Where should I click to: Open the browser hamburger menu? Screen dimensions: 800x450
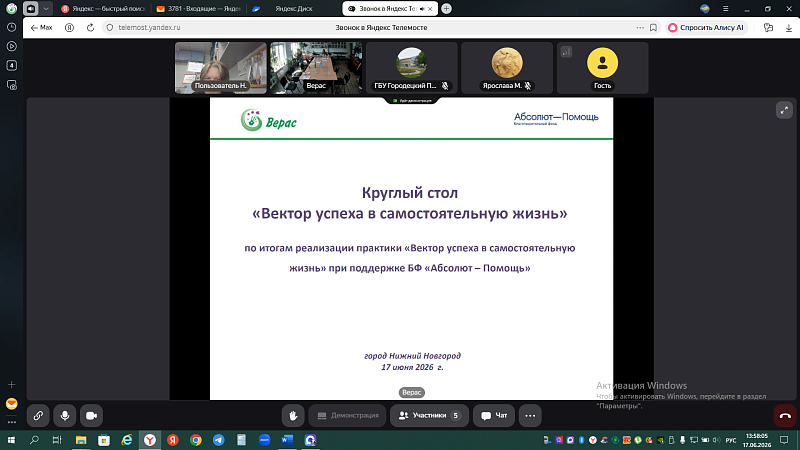[x=726, y=9]
